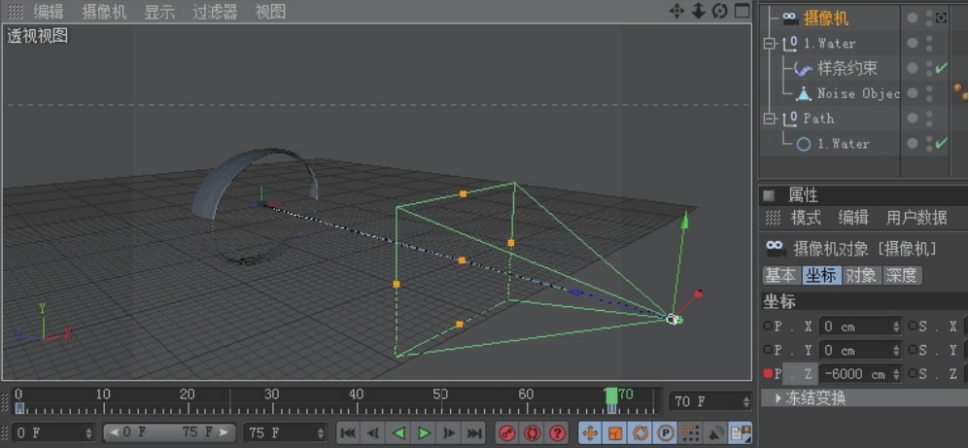Switch to the 对象 tab in attributes

click(860, 275)
